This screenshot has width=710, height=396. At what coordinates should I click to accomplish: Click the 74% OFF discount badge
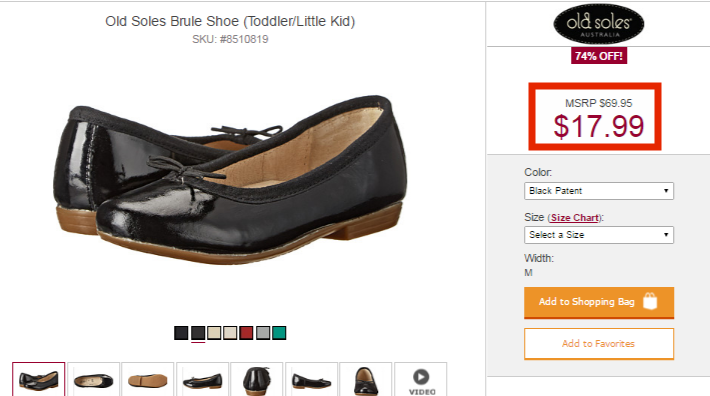(x=599, y=56)
